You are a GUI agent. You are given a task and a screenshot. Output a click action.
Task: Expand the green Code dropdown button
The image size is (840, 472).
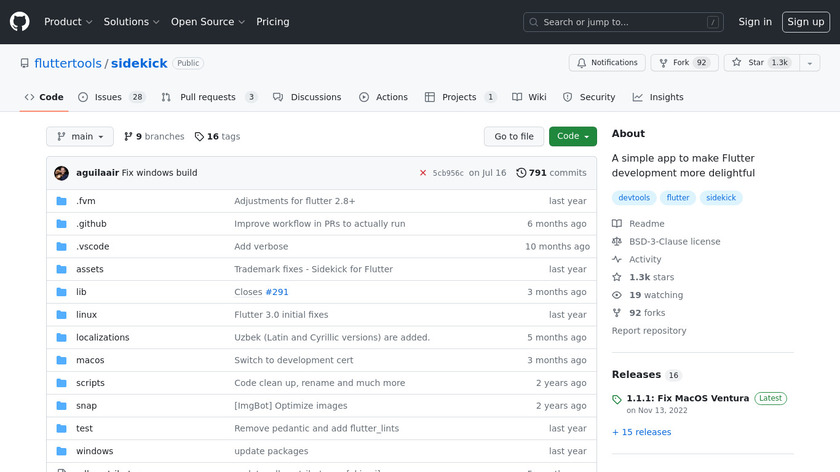pos(572,137)
